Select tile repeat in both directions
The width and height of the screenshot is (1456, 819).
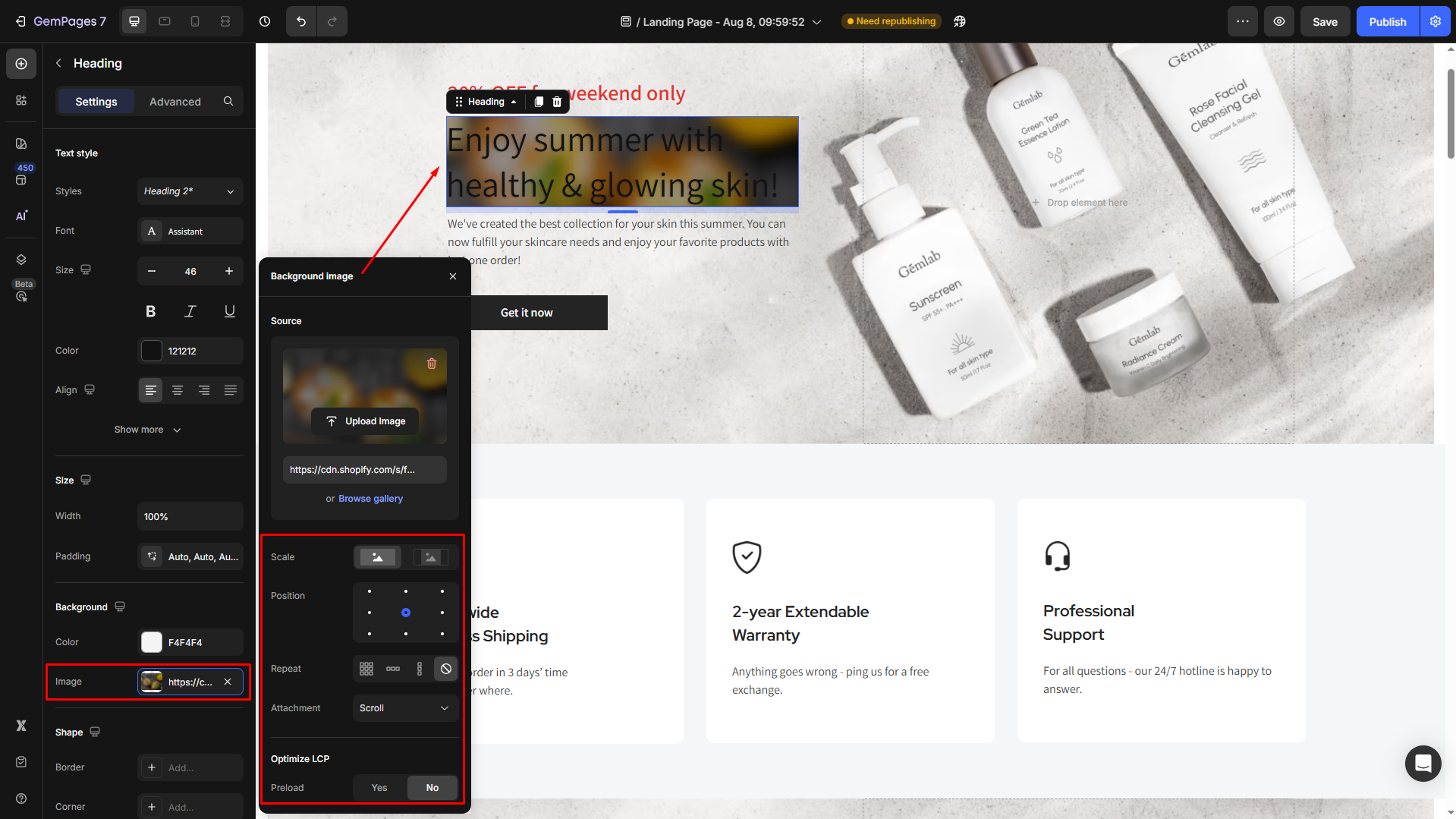pos(366,669)
